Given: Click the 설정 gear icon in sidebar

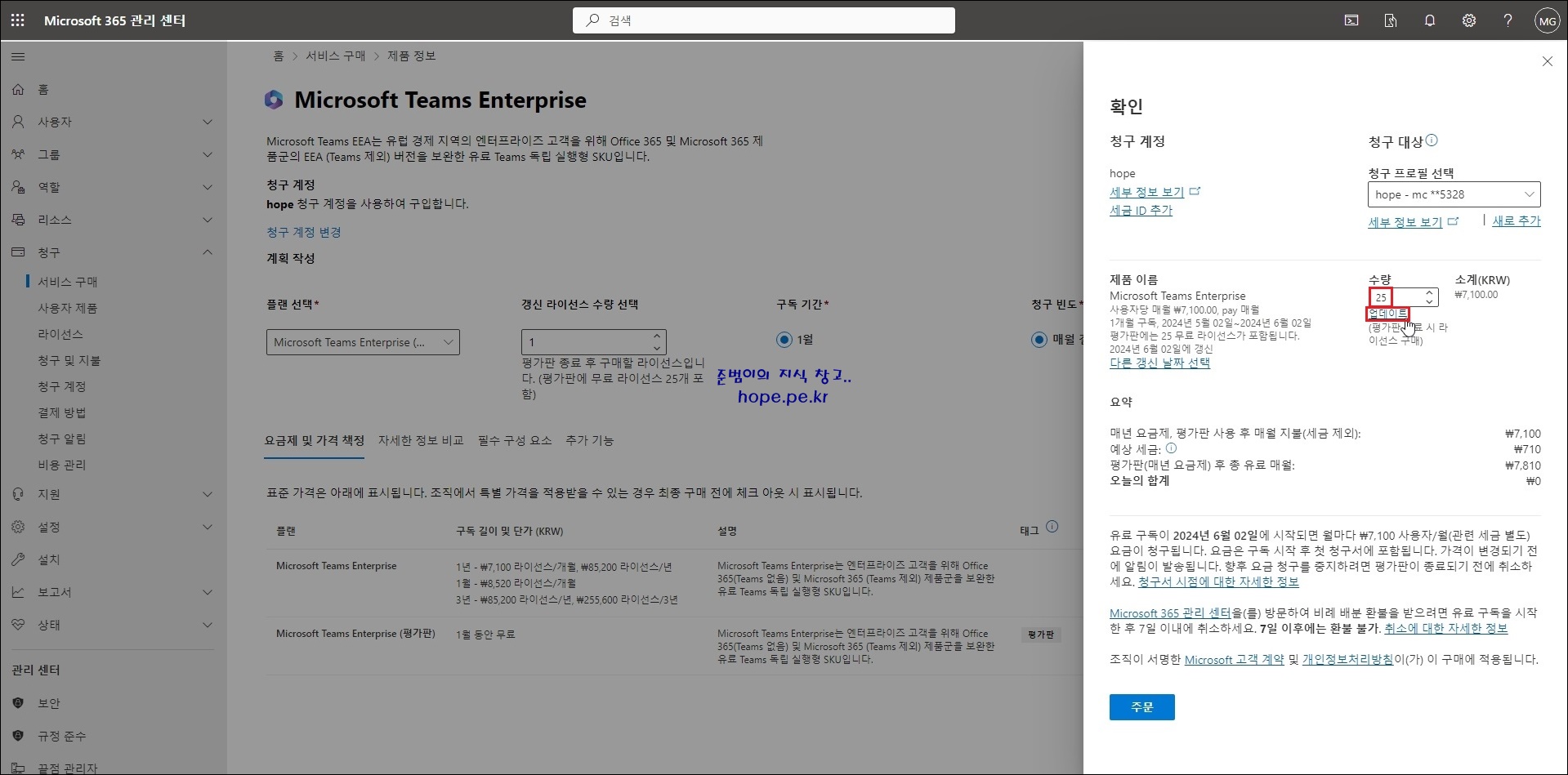Looking at the screenshot, I should coord(18,527).
